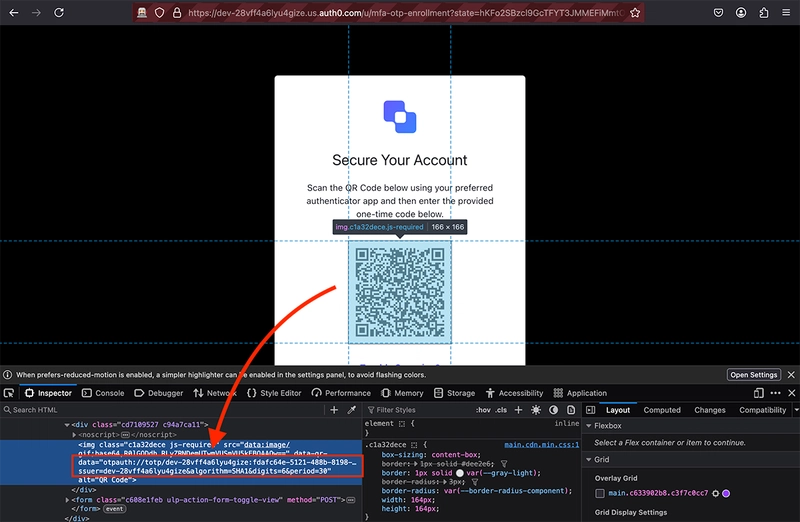Expand the form ulp-action-form-toggle-view node

tap(67, 500)
